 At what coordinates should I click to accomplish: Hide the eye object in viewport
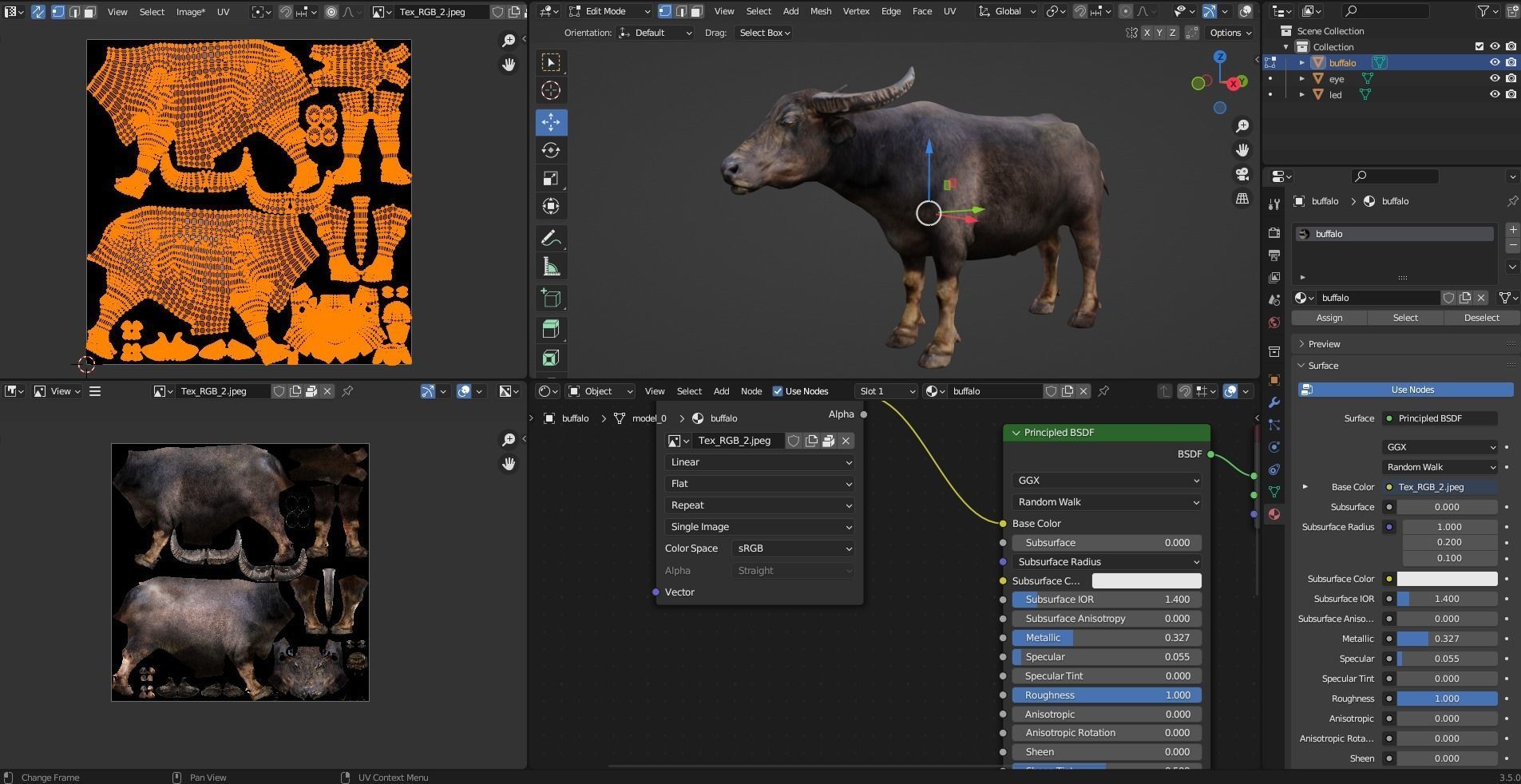pyautogui.click(x=1495, y=78)
